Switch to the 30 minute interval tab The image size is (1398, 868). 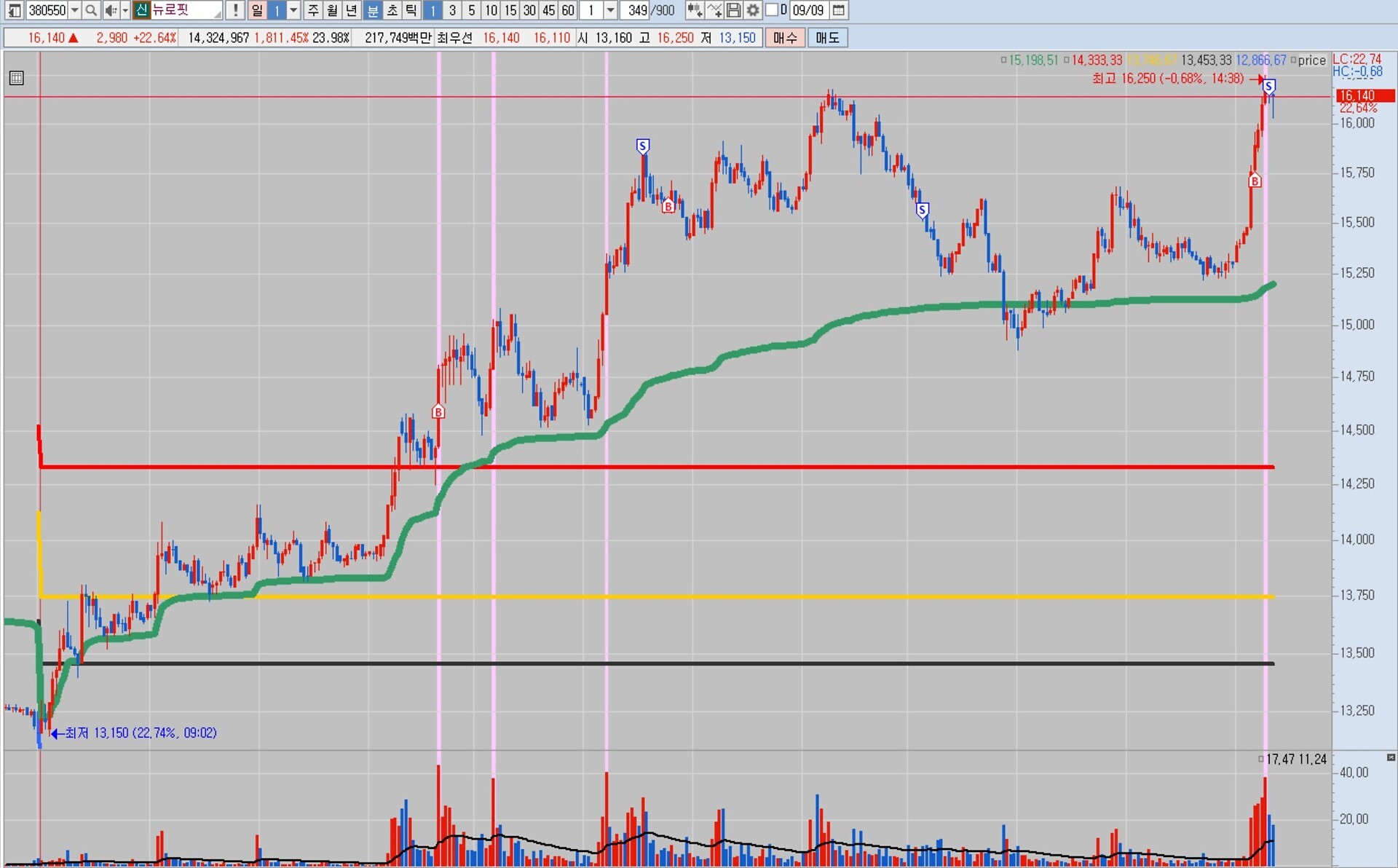(x=529, y=10)
